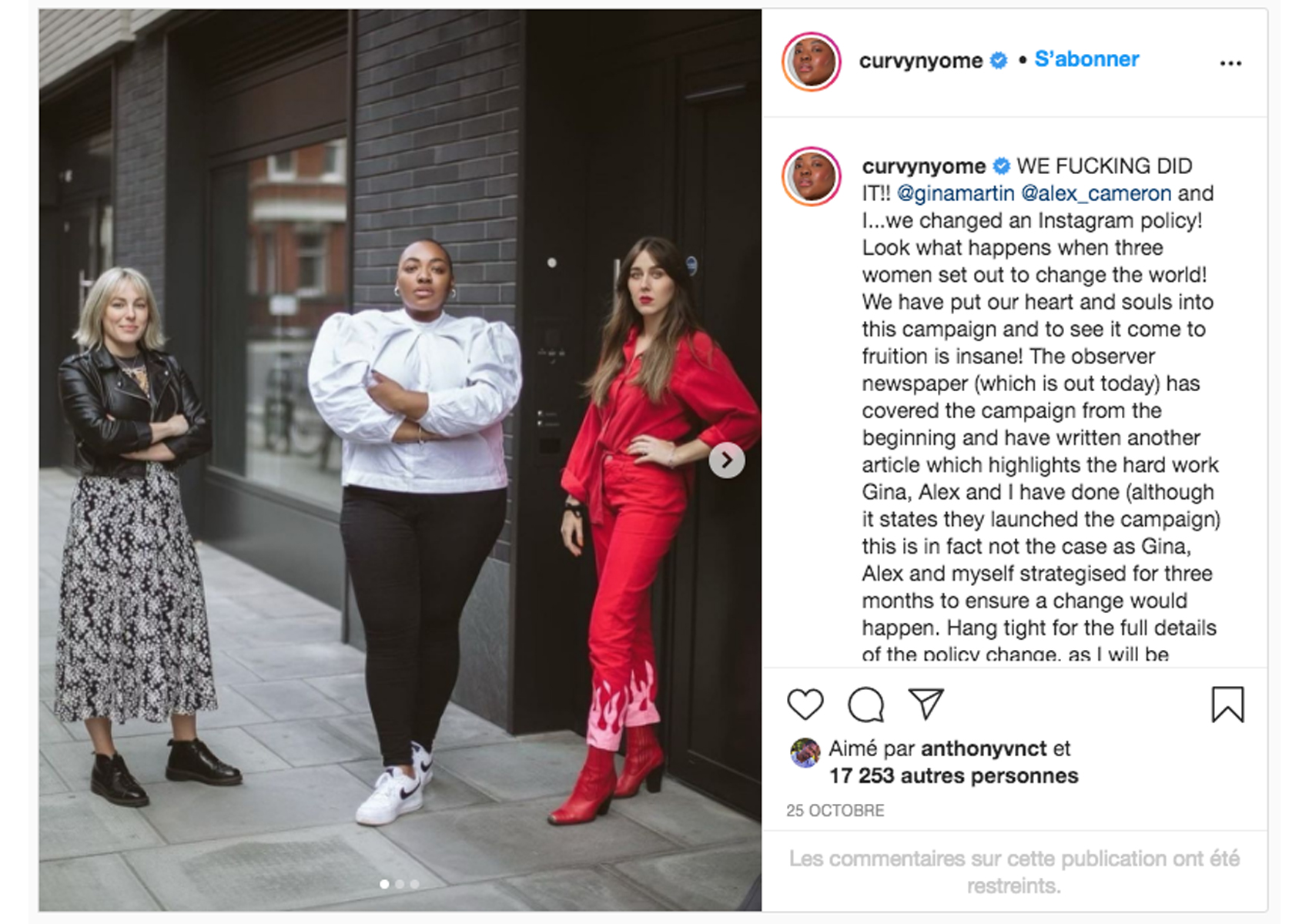Click the curvynyome username in the caption
The height and width of the screenshot is (924, 1309).
pyautogui.click(x=923, y=166)
